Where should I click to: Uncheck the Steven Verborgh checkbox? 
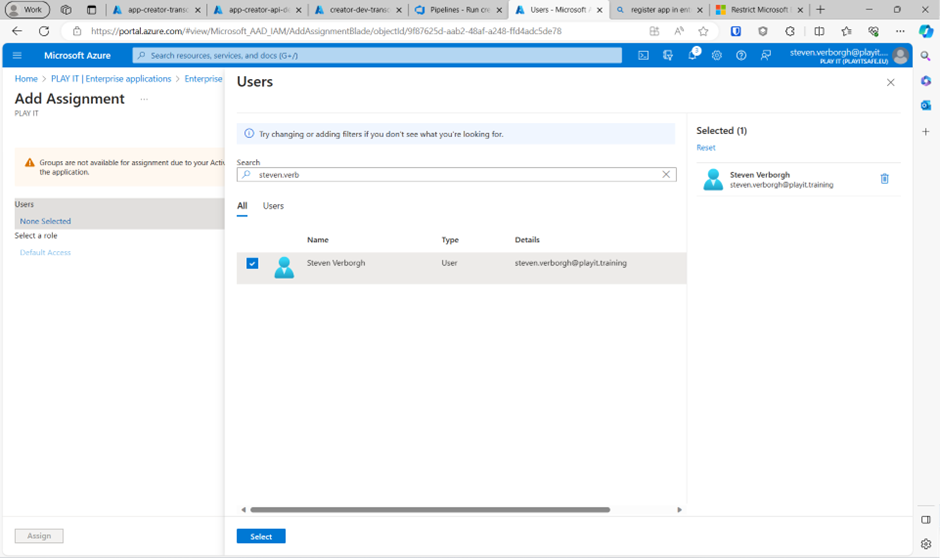252,264
